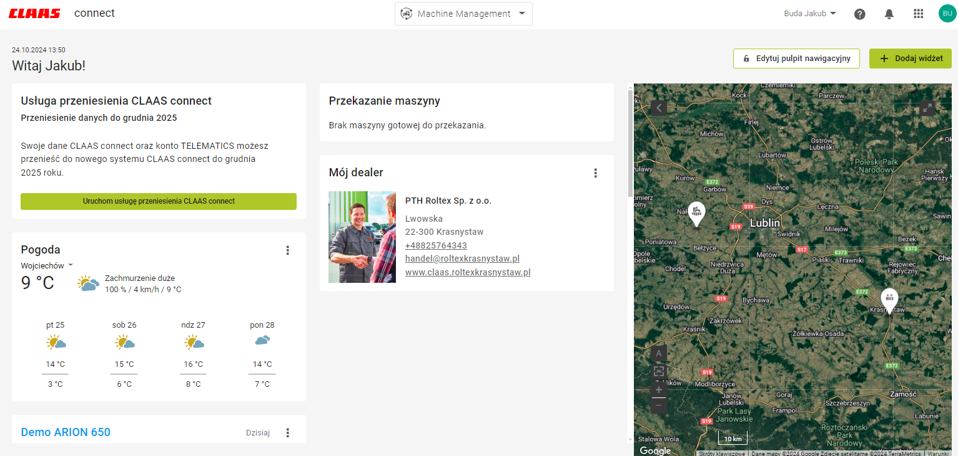Open the apps grid launcher
The height and width of the screenshot is (456, 958).
pyautogui.click(x=918, y=14)
